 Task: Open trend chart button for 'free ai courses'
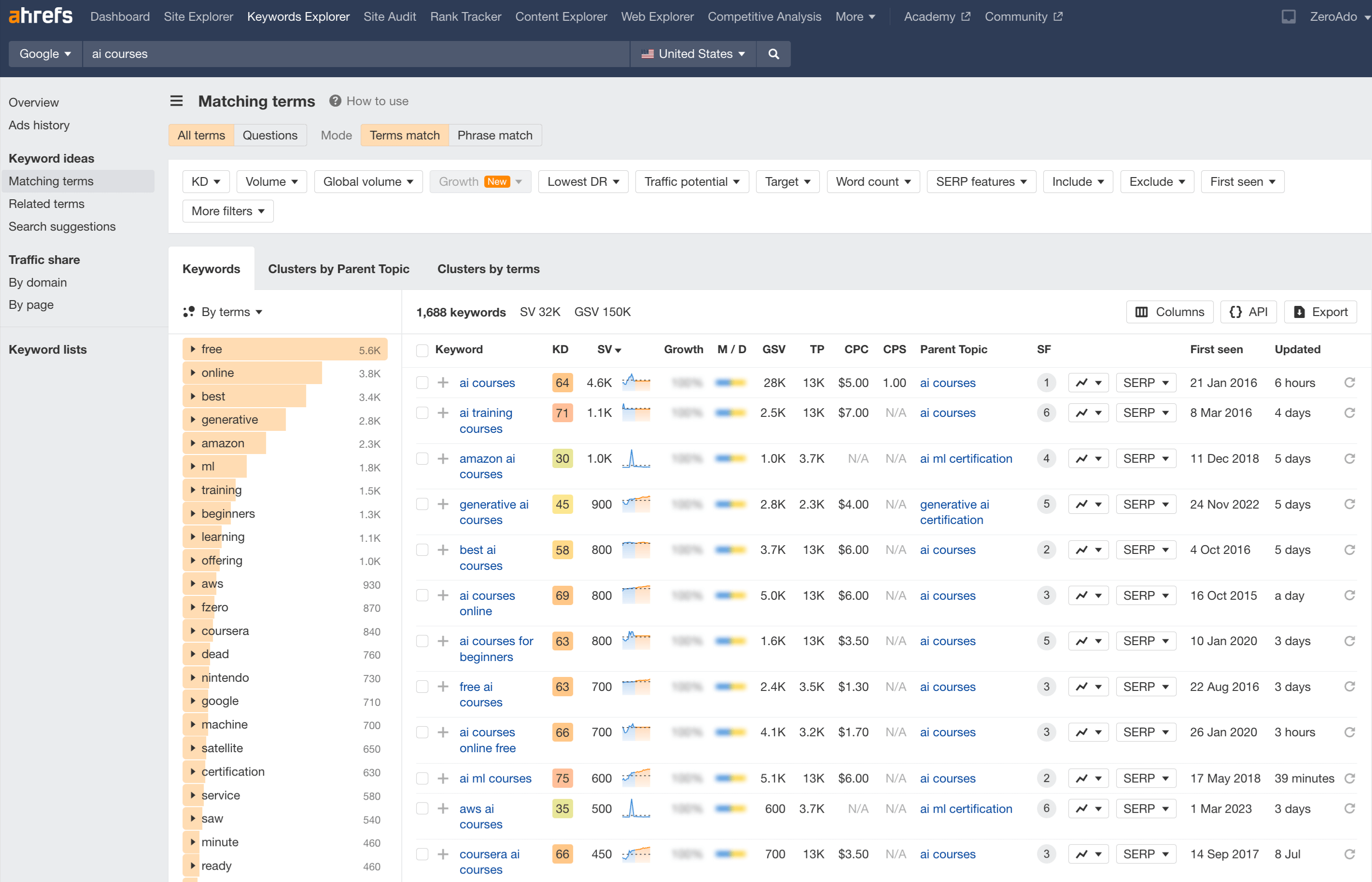click(1089, 687)
